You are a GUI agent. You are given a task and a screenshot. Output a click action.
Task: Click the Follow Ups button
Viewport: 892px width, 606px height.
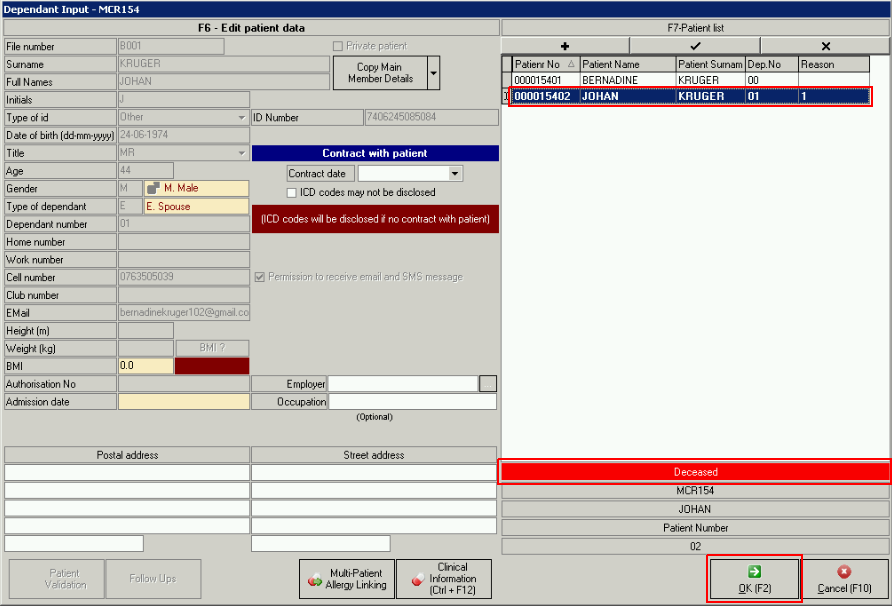(x=153, y=579)
